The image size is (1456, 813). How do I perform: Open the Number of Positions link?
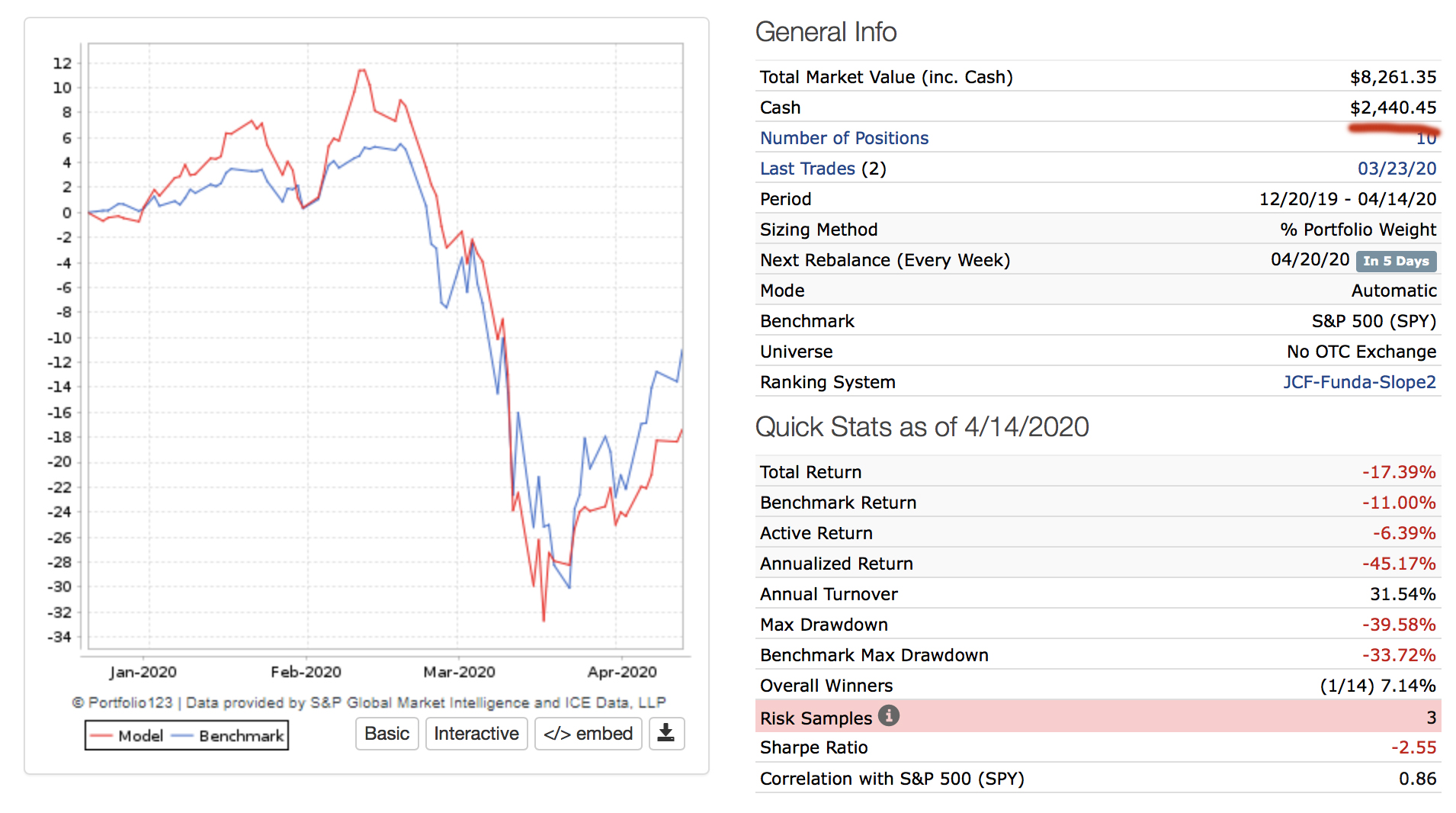(844, 138)
